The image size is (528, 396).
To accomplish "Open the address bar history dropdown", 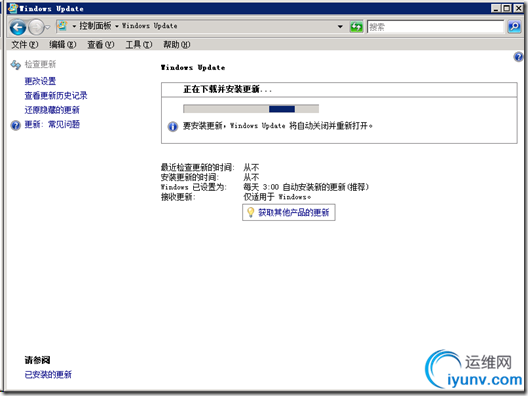I will pyautogui.click(x=340, y=26).
